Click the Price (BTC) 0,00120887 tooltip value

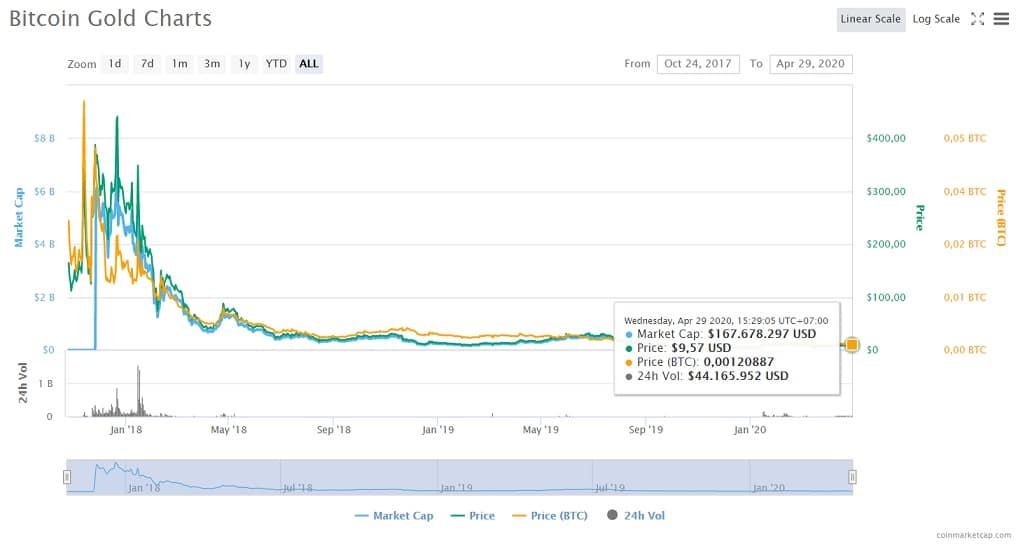click(x=739, y=362)
